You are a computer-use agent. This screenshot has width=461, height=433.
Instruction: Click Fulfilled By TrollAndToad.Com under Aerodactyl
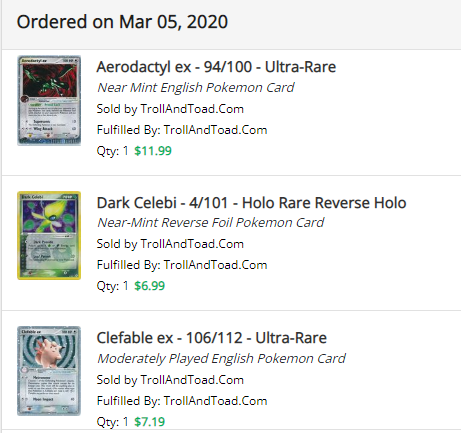182,130
